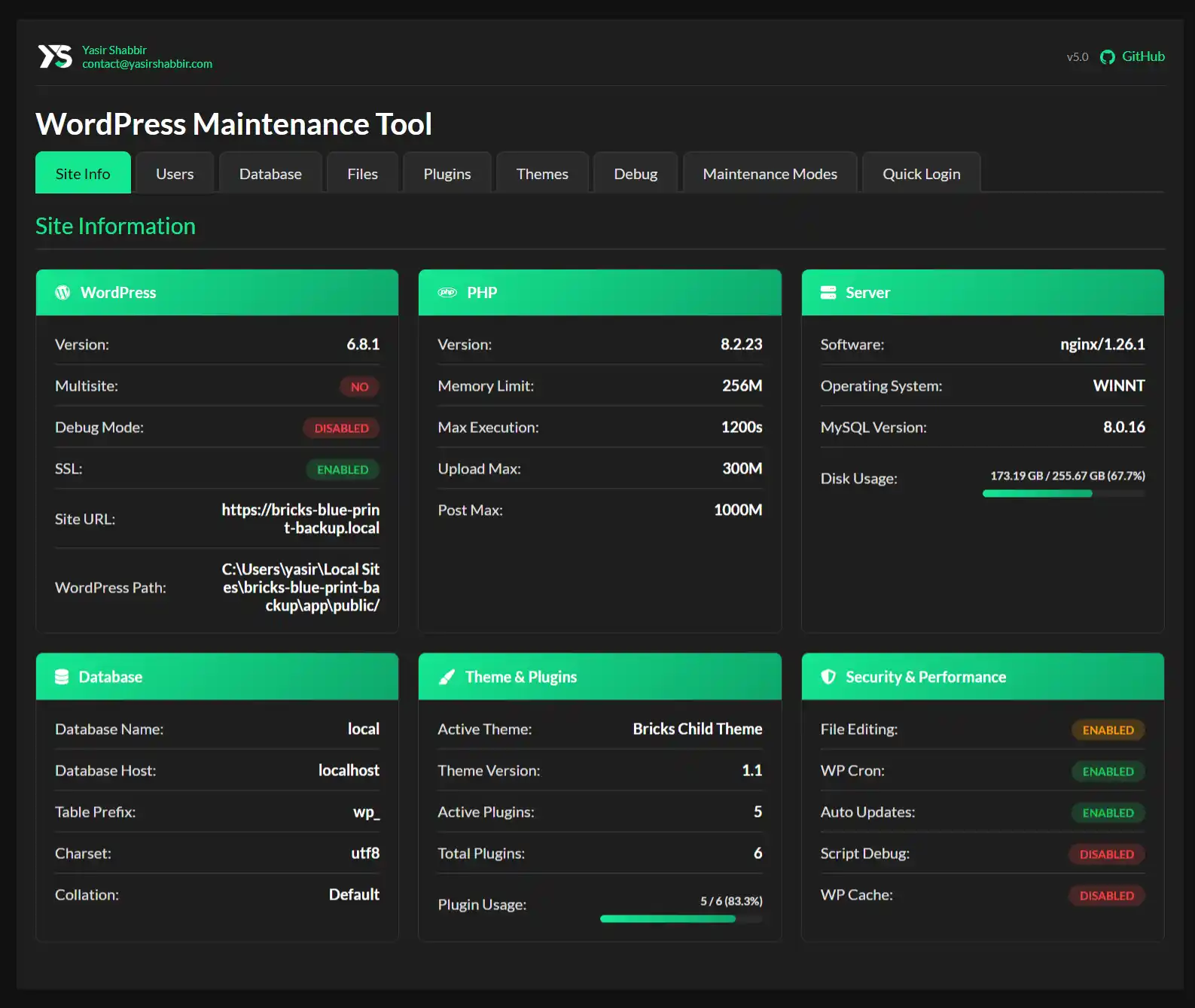The width and height of the screenshot is (1195, 1008).
Task: Click the Server stack icon
Action: coord(828,293)
